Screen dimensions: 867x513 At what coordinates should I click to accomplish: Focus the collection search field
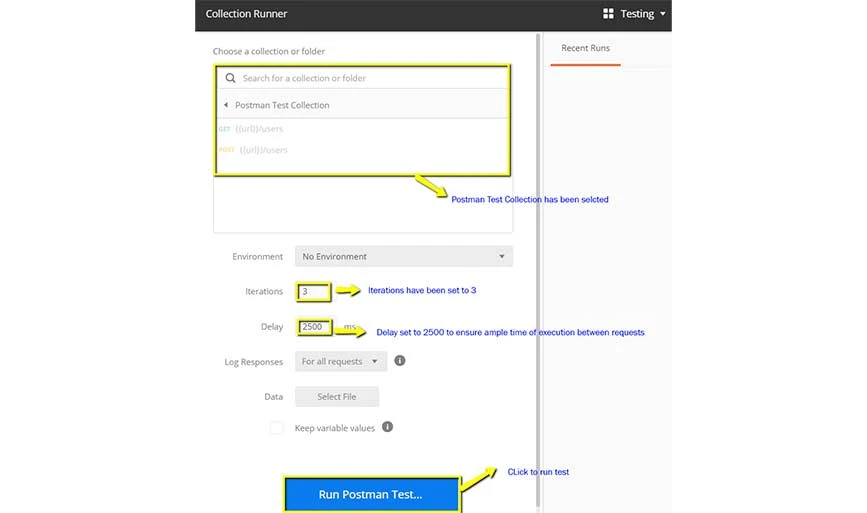(x=362, y=78)
